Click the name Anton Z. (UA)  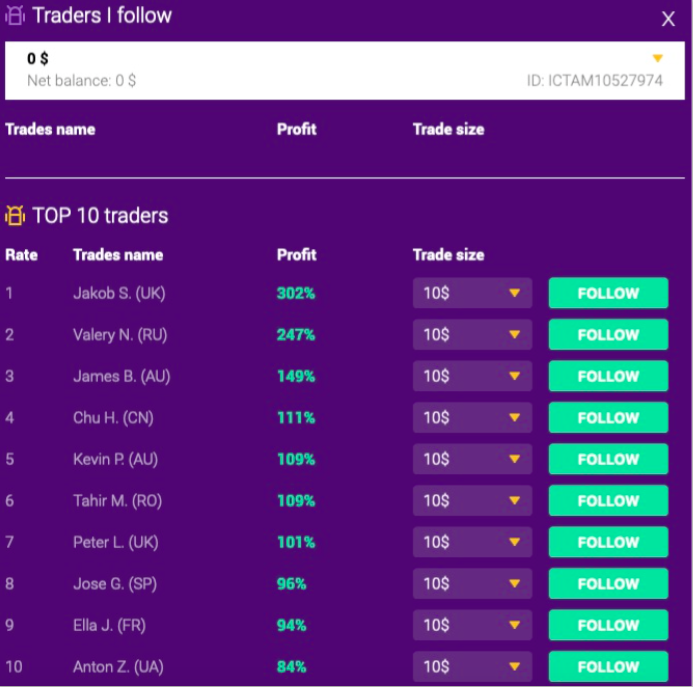pyautogui.click(x=118, y=667)
